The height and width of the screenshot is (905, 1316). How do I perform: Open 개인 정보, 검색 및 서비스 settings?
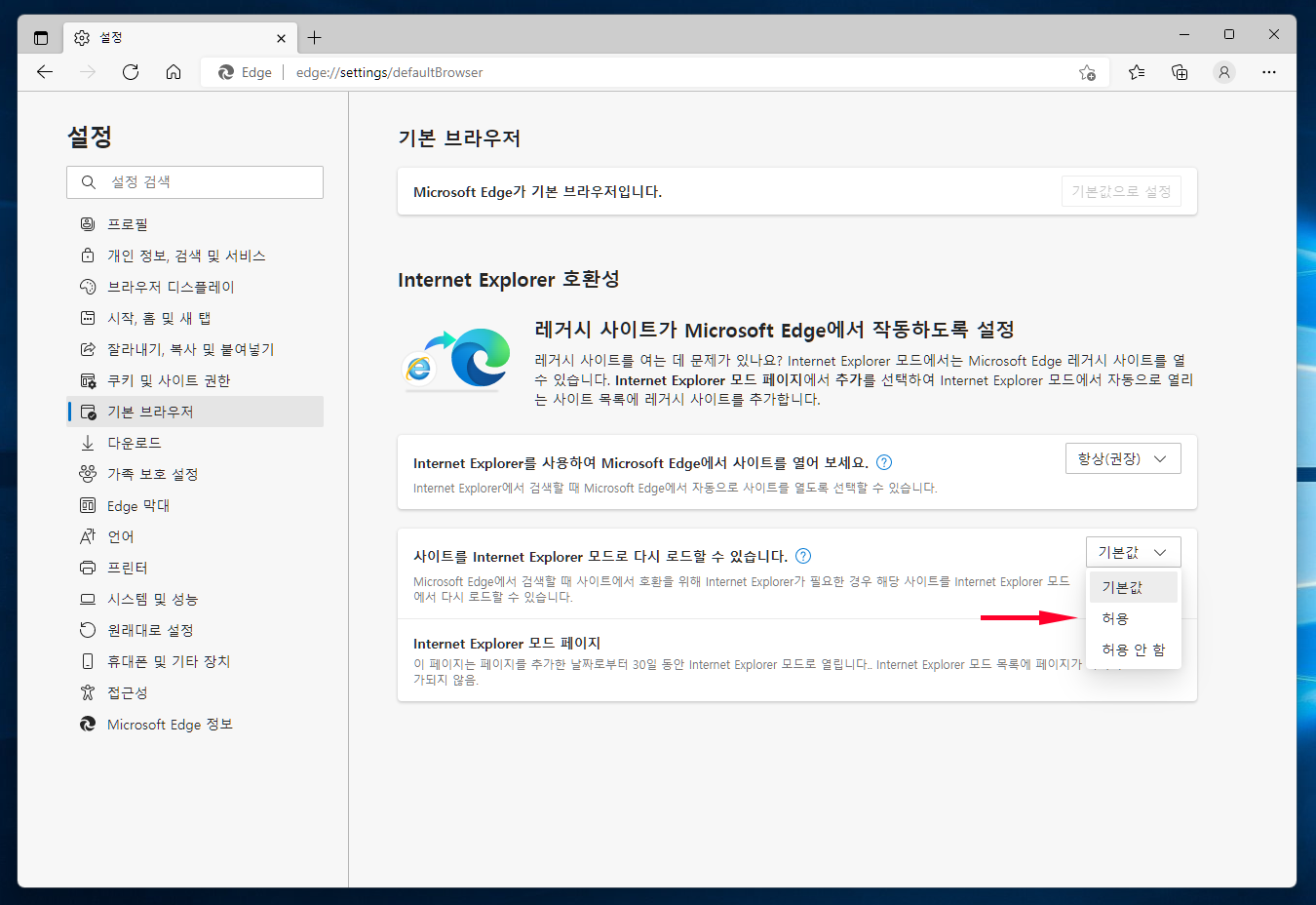click(195, 256)
